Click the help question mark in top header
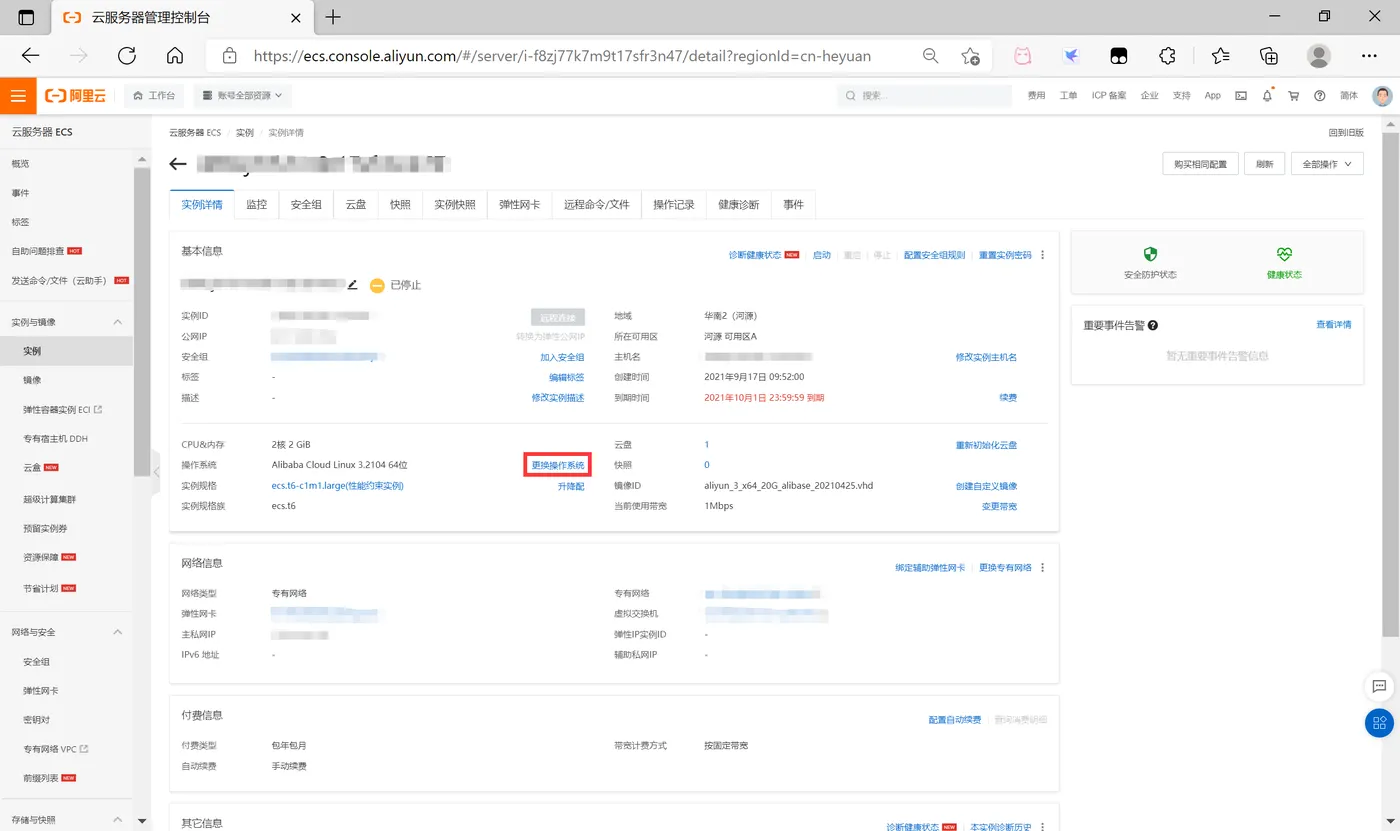This screenshot has height=831, width=1400. tap(1319, 96)
